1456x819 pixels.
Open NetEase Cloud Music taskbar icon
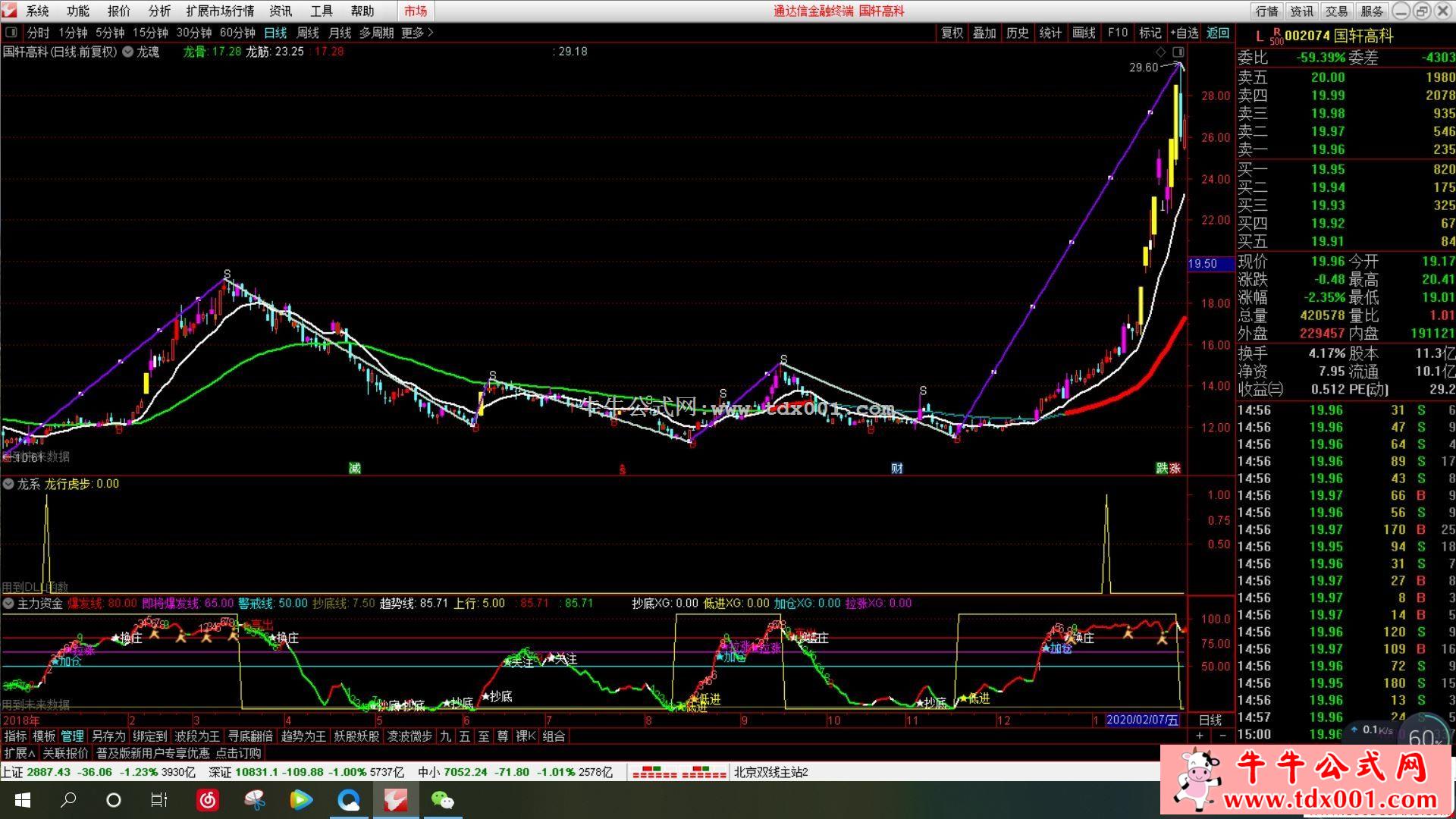coord(208,800)
